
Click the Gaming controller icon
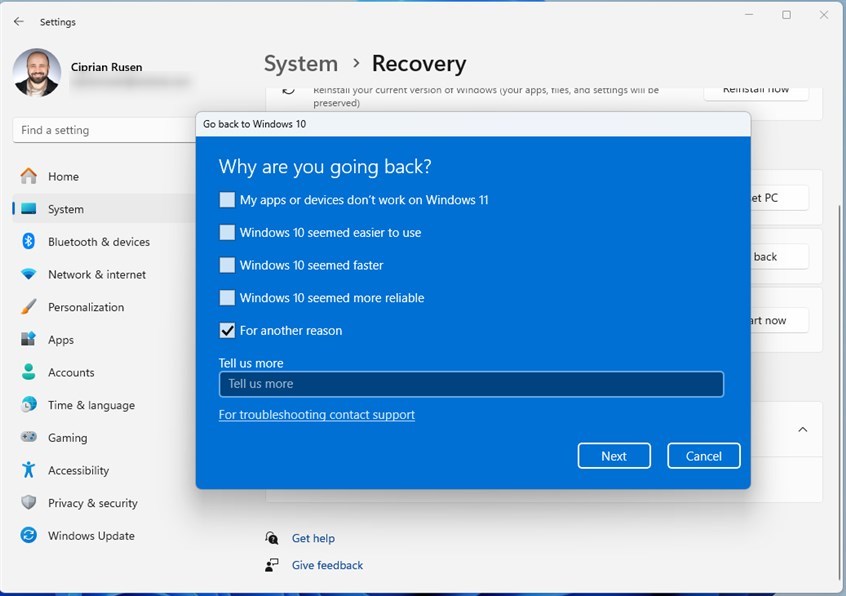coord(29,437)
